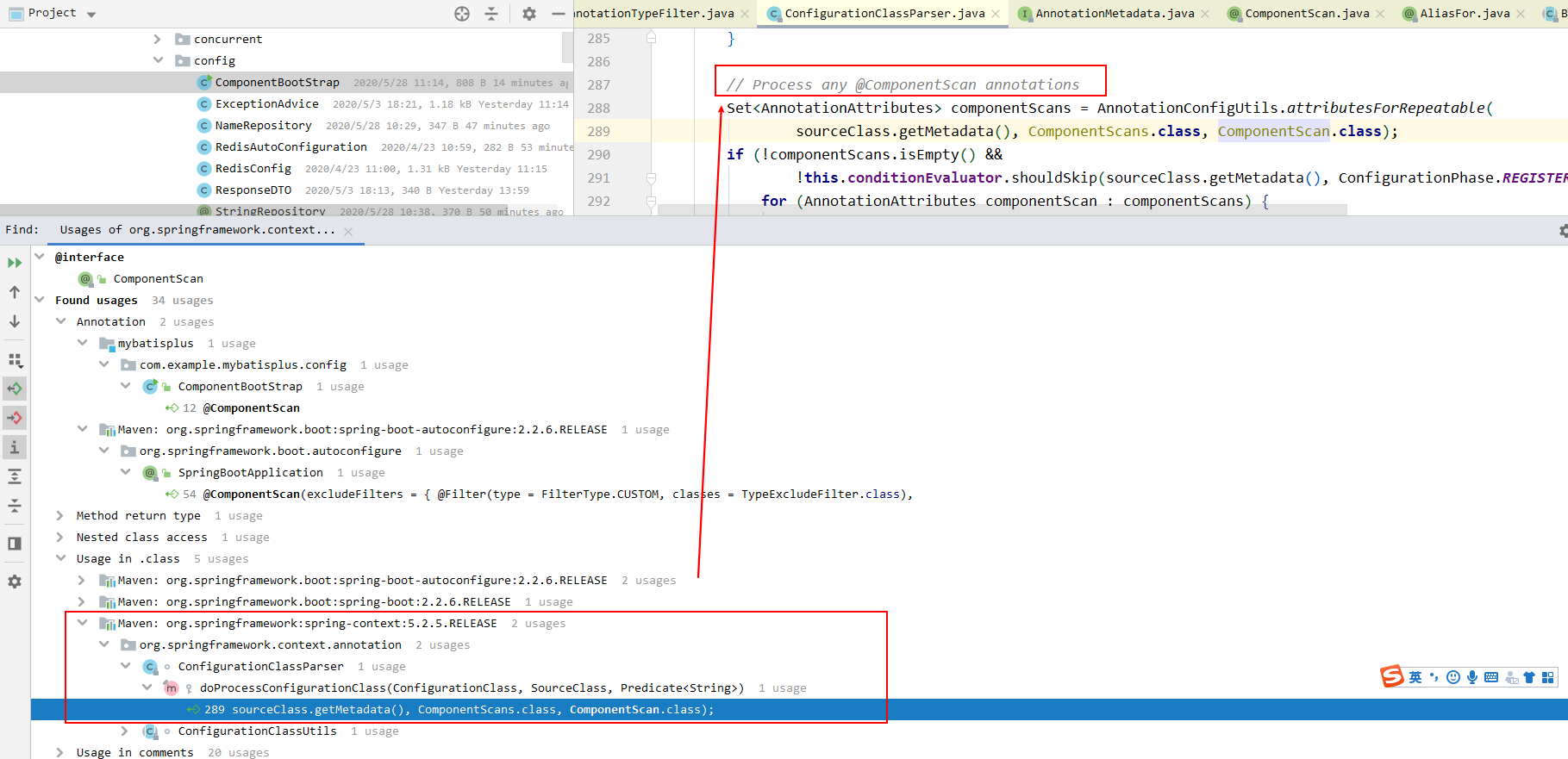Open NameRepository in project tree
Screen dimensions: 1568x759
(x=263, y=125)
